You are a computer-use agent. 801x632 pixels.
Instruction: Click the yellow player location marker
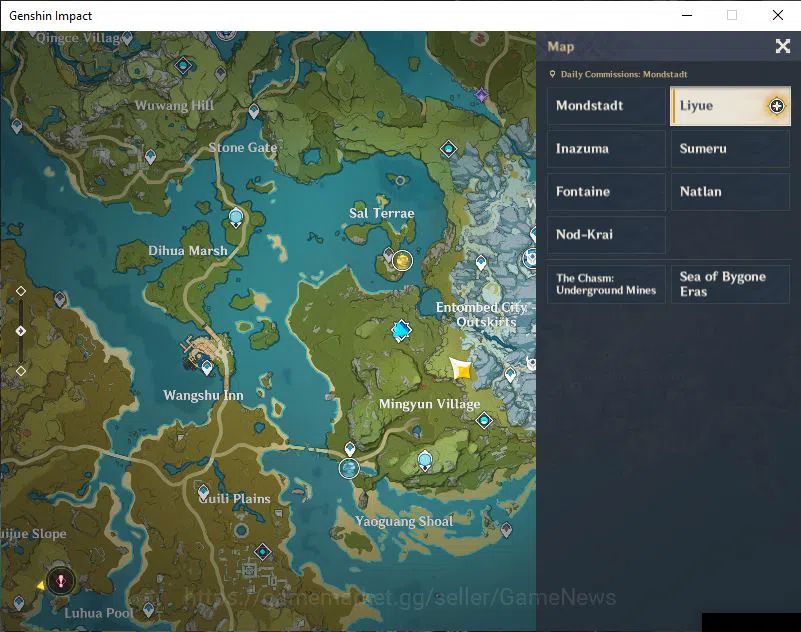tap(461, 368)
